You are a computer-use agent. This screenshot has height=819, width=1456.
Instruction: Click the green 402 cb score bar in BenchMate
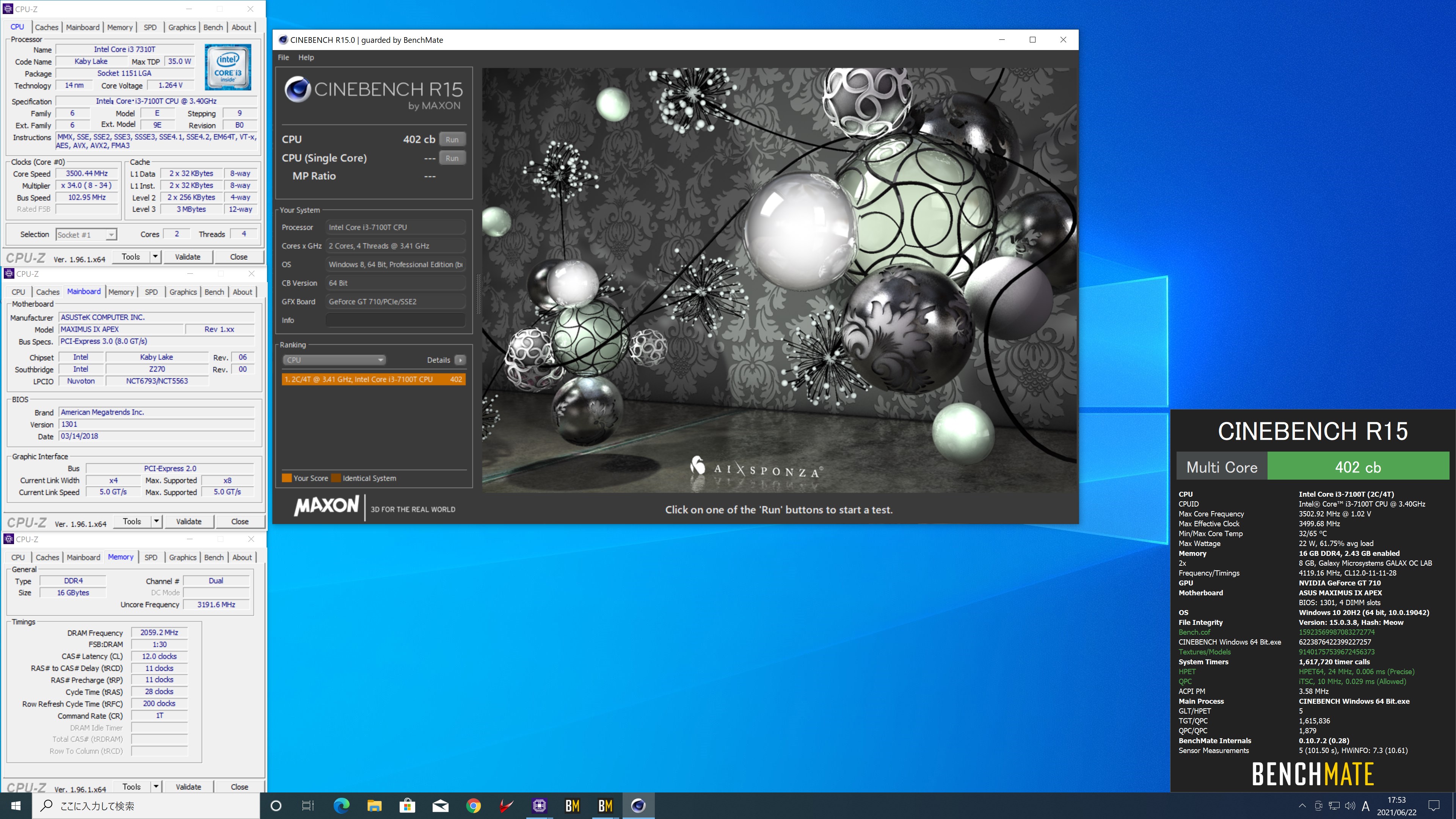tap(1358, 466)
